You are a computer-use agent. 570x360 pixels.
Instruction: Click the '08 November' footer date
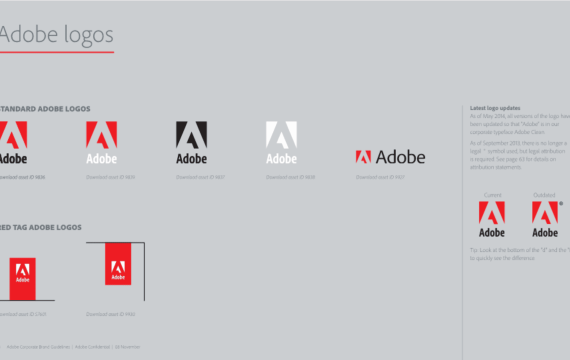(127, 347)
